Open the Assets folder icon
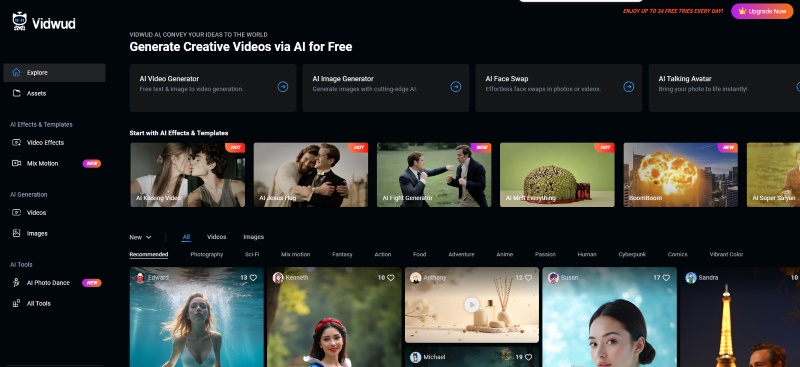This screenshot has width=800, height=367. pyautogui.click(x=16, y=93)
